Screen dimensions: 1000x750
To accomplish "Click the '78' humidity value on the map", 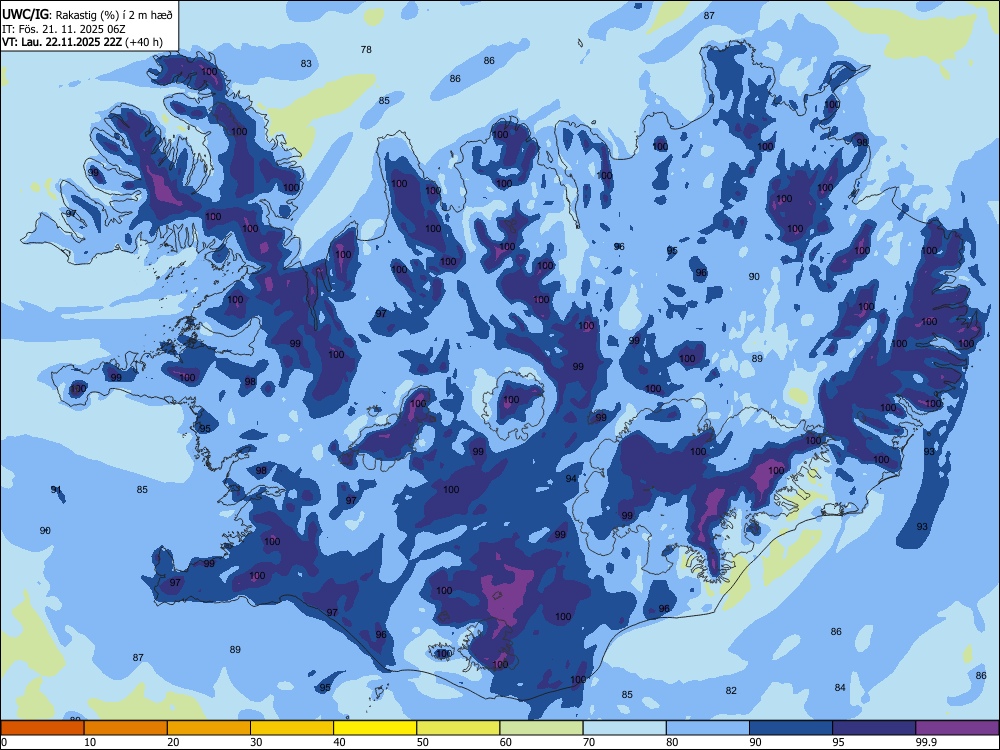I will 366,49.
